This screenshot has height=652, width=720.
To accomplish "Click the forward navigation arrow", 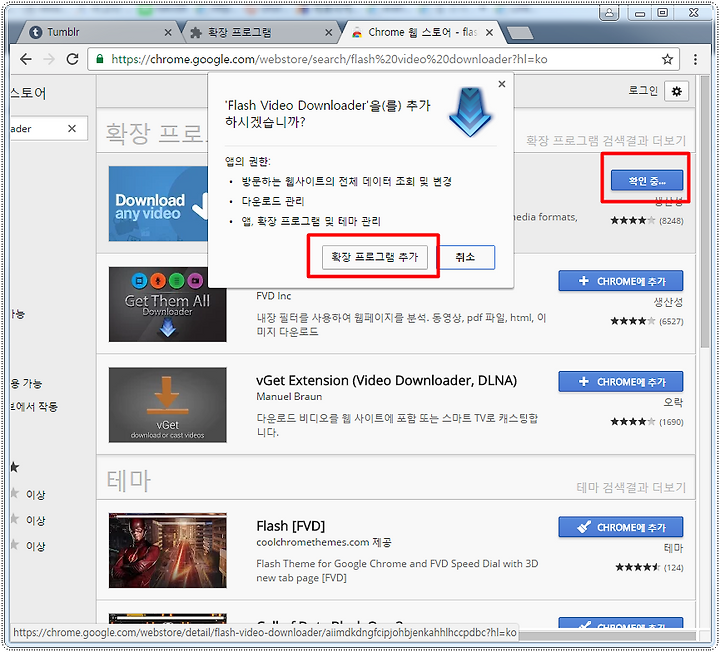I will click(49, 59).
